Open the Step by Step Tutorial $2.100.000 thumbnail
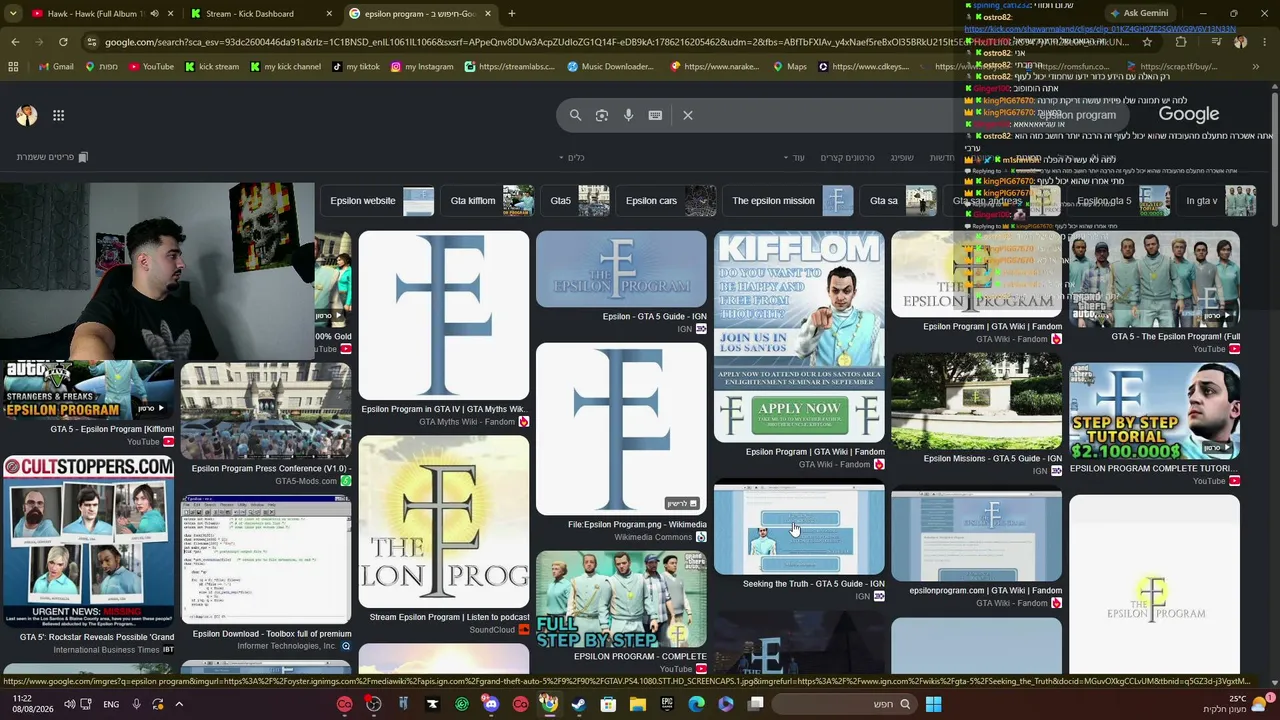This screenshot has height=720, width=1280. coord(1155,411)
